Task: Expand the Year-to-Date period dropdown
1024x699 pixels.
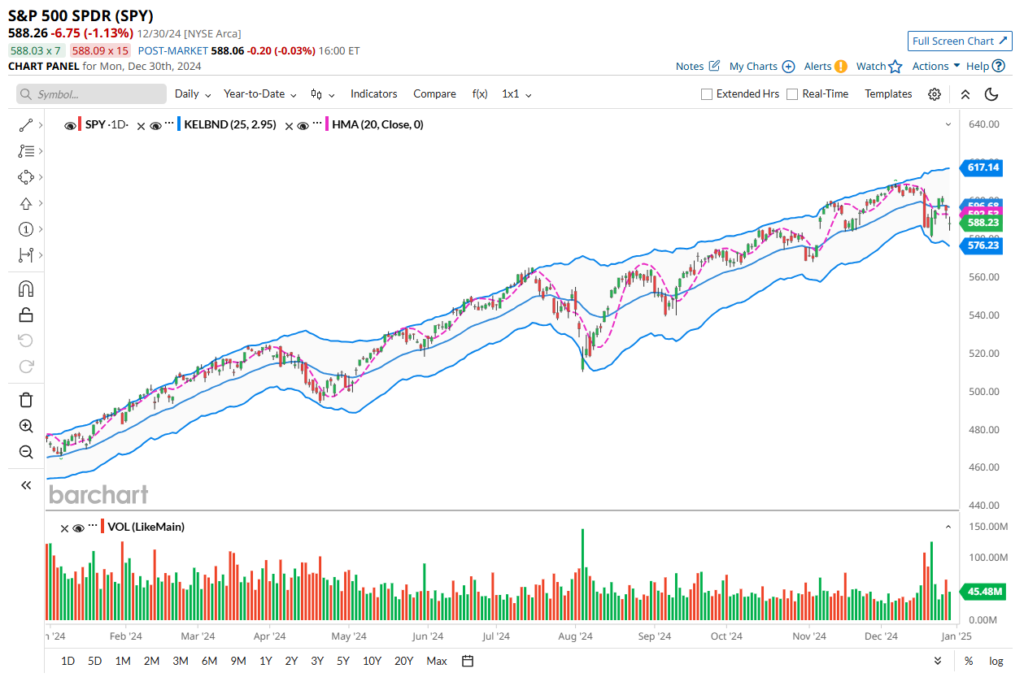Action: pos(260,94)
